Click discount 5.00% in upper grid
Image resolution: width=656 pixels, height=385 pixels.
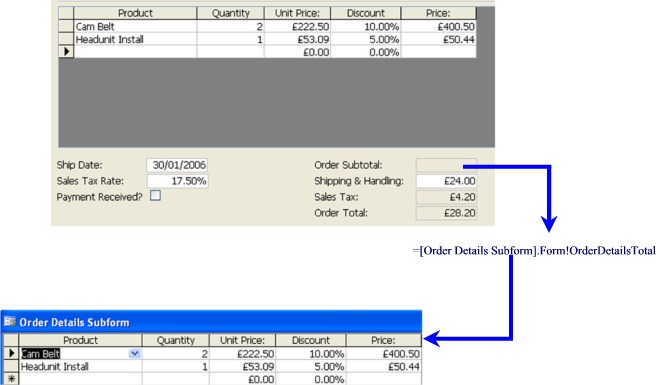tap(366, 39)
